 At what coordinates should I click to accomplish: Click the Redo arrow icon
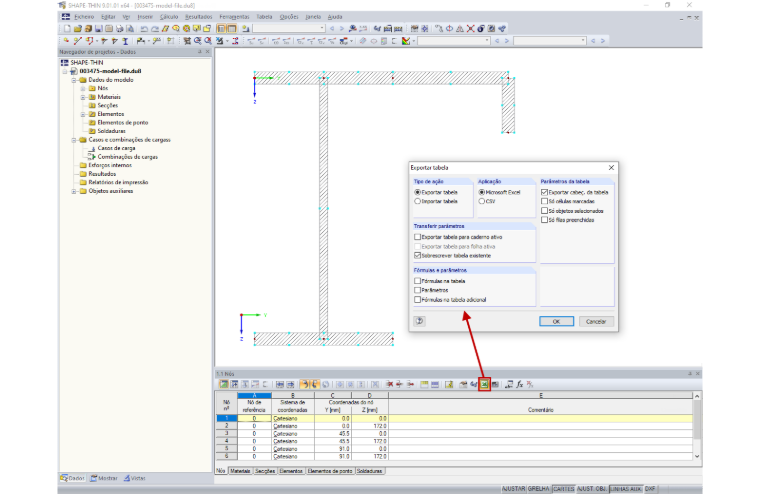coord(155,29)
